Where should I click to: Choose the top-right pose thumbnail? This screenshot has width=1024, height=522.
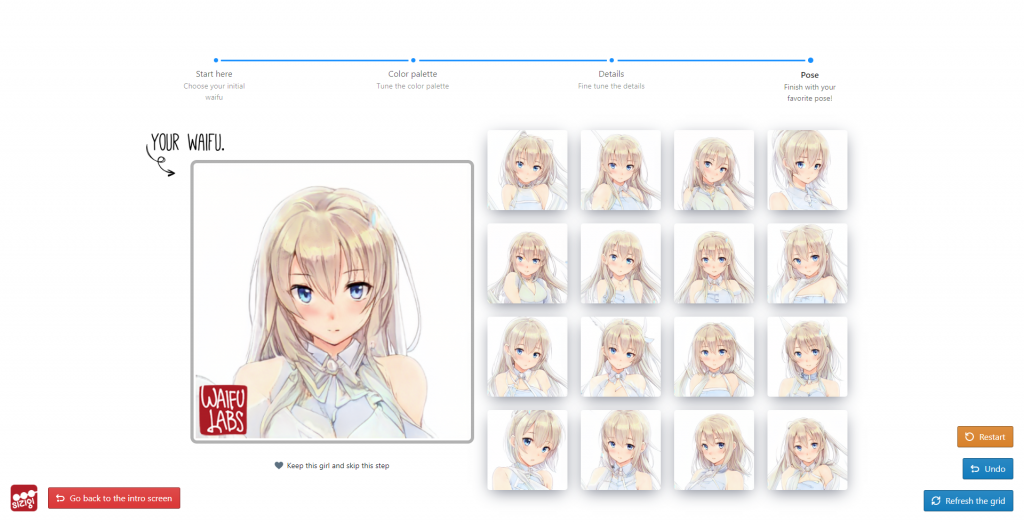click(807, 170)
